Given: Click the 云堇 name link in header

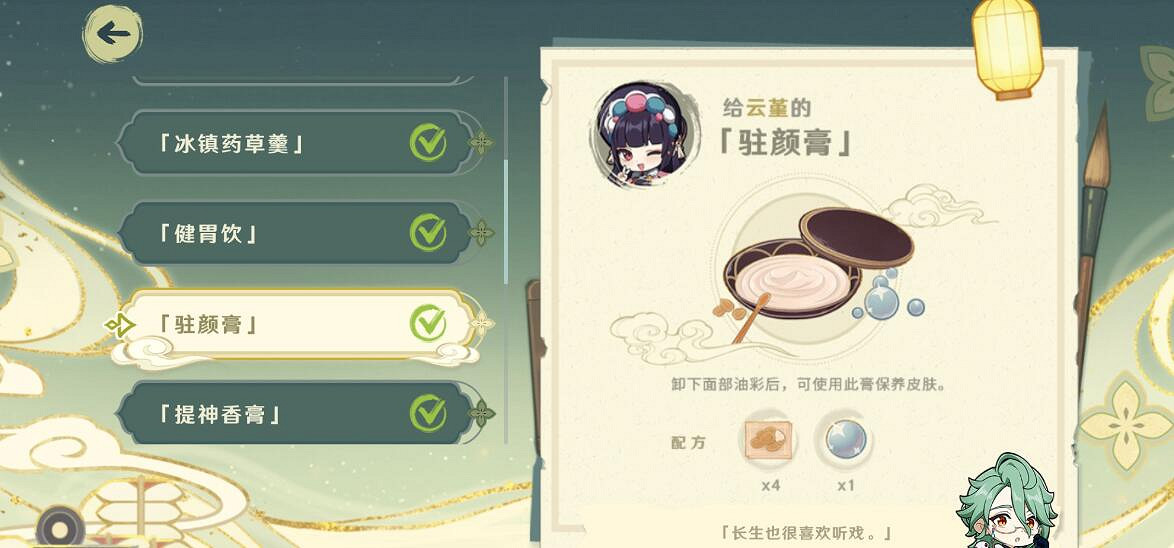Looking at the screenshot, I should coord(767,108).
